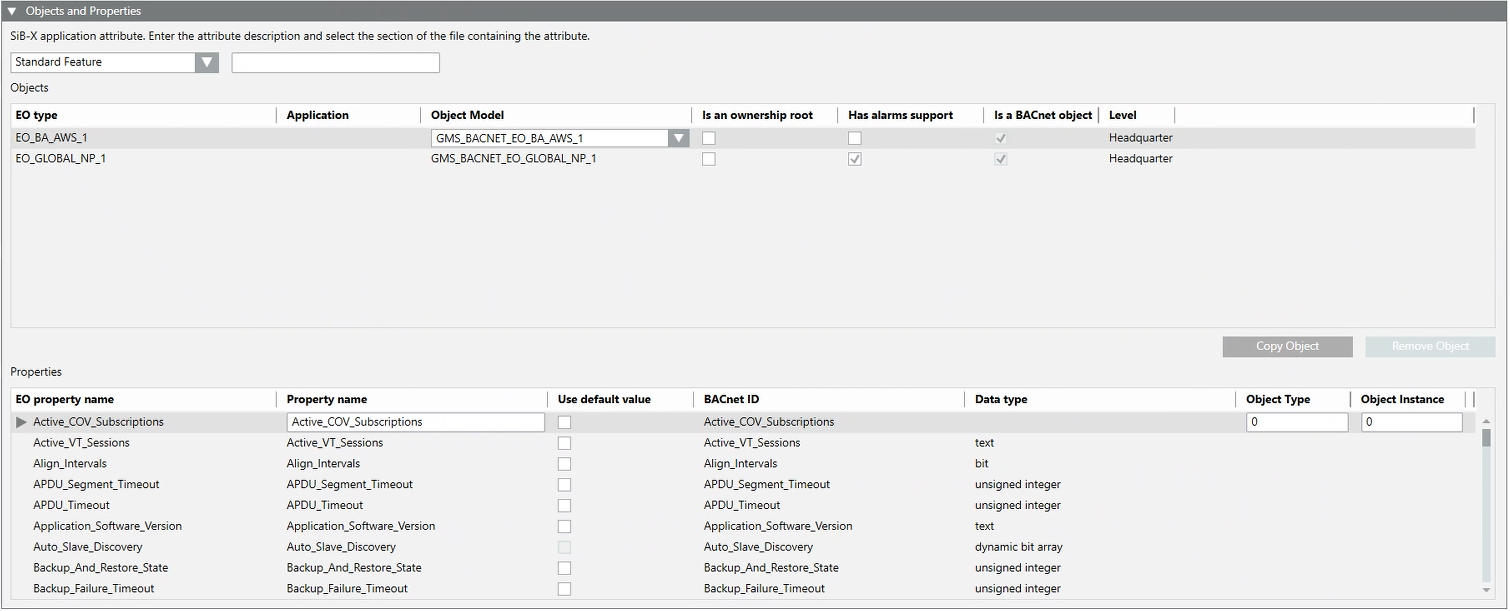
Task: Toggle ownership root checkbox for EO_GLOBAL_NP_1
Action: 709,159
